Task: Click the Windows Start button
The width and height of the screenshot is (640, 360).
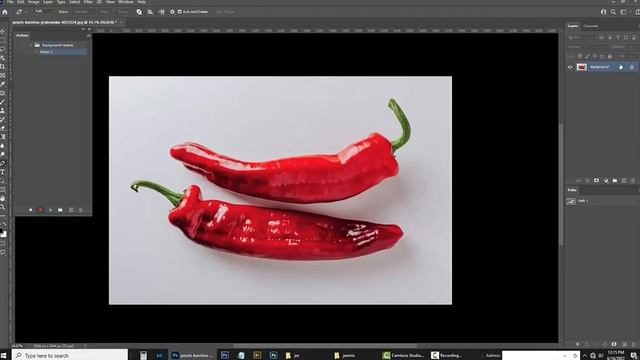Action: pyautogui.click(x=4, y=356)
